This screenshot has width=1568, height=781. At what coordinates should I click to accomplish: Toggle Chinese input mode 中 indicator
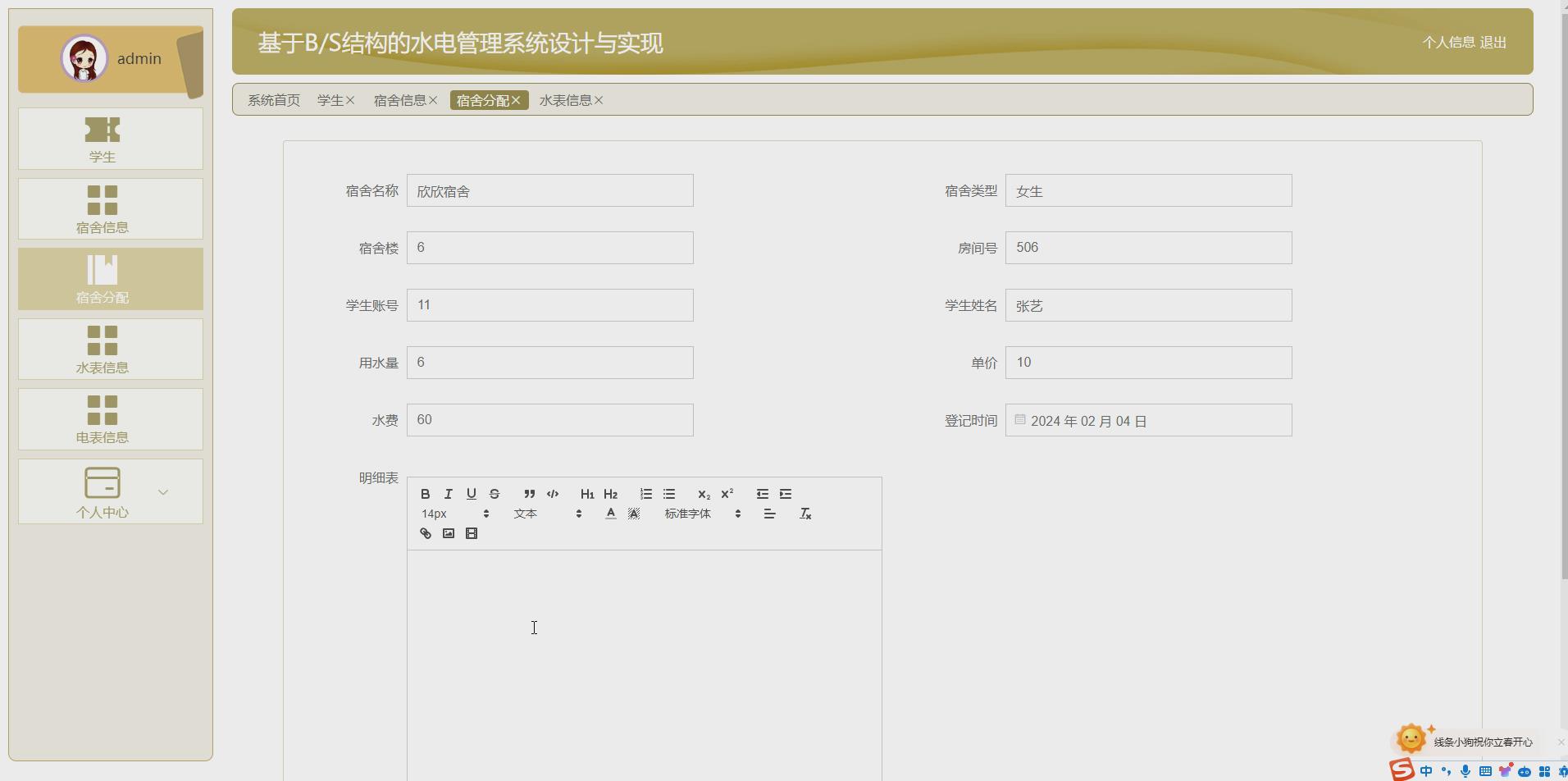coord(1426,771)
